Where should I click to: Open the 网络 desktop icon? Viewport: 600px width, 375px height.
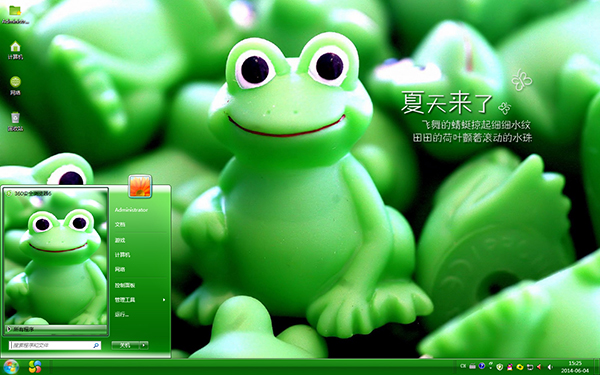coord(15,86)
